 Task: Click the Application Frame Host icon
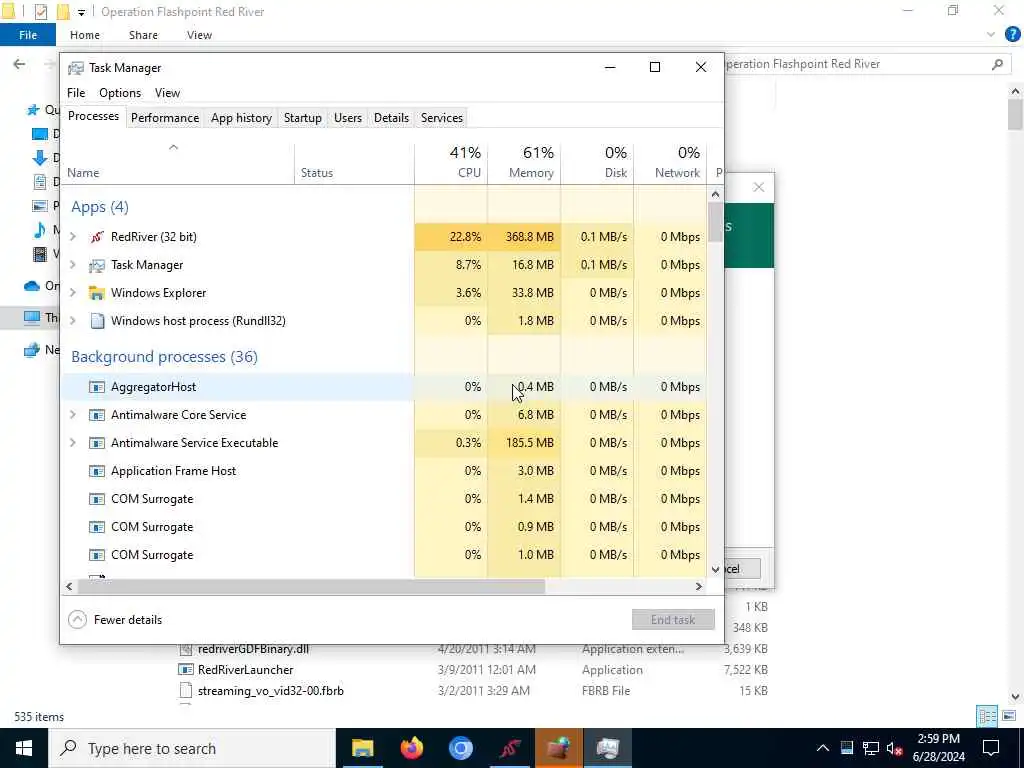point(97,472)
